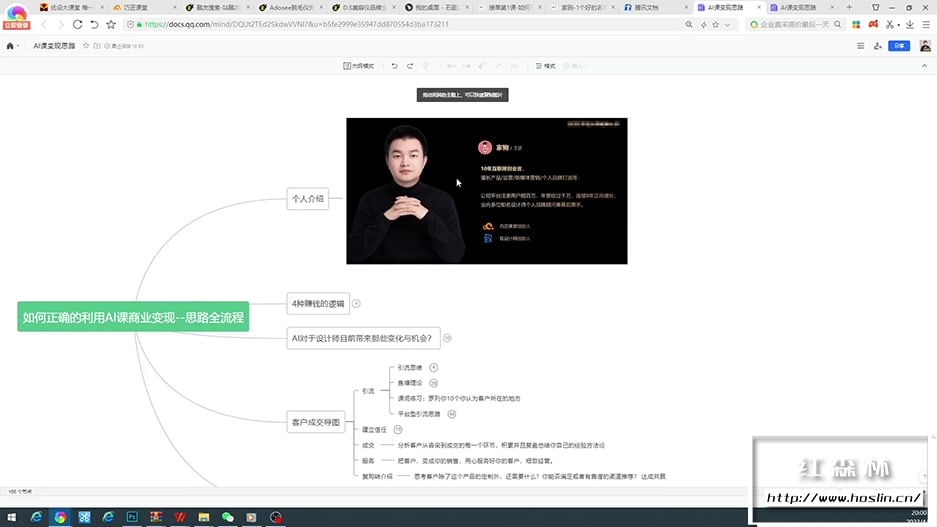This screenshot has width=937, height=527.
Task: Expand the circle count beside 平台型引流思路
Action: pyautogui.click(x=452, y=414)
